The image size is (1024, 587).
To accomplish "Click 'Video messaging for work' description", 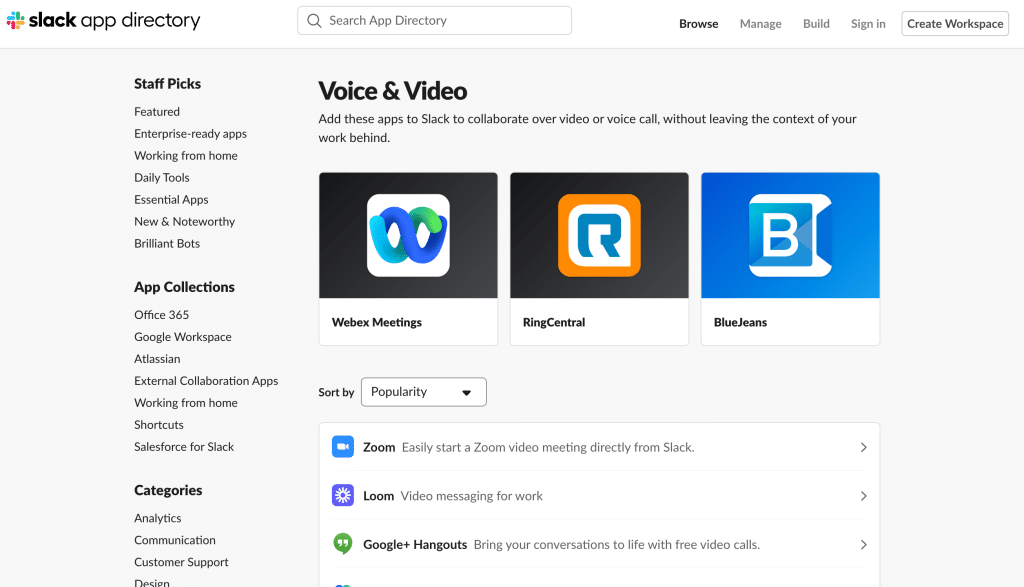I will coord(472,496).
